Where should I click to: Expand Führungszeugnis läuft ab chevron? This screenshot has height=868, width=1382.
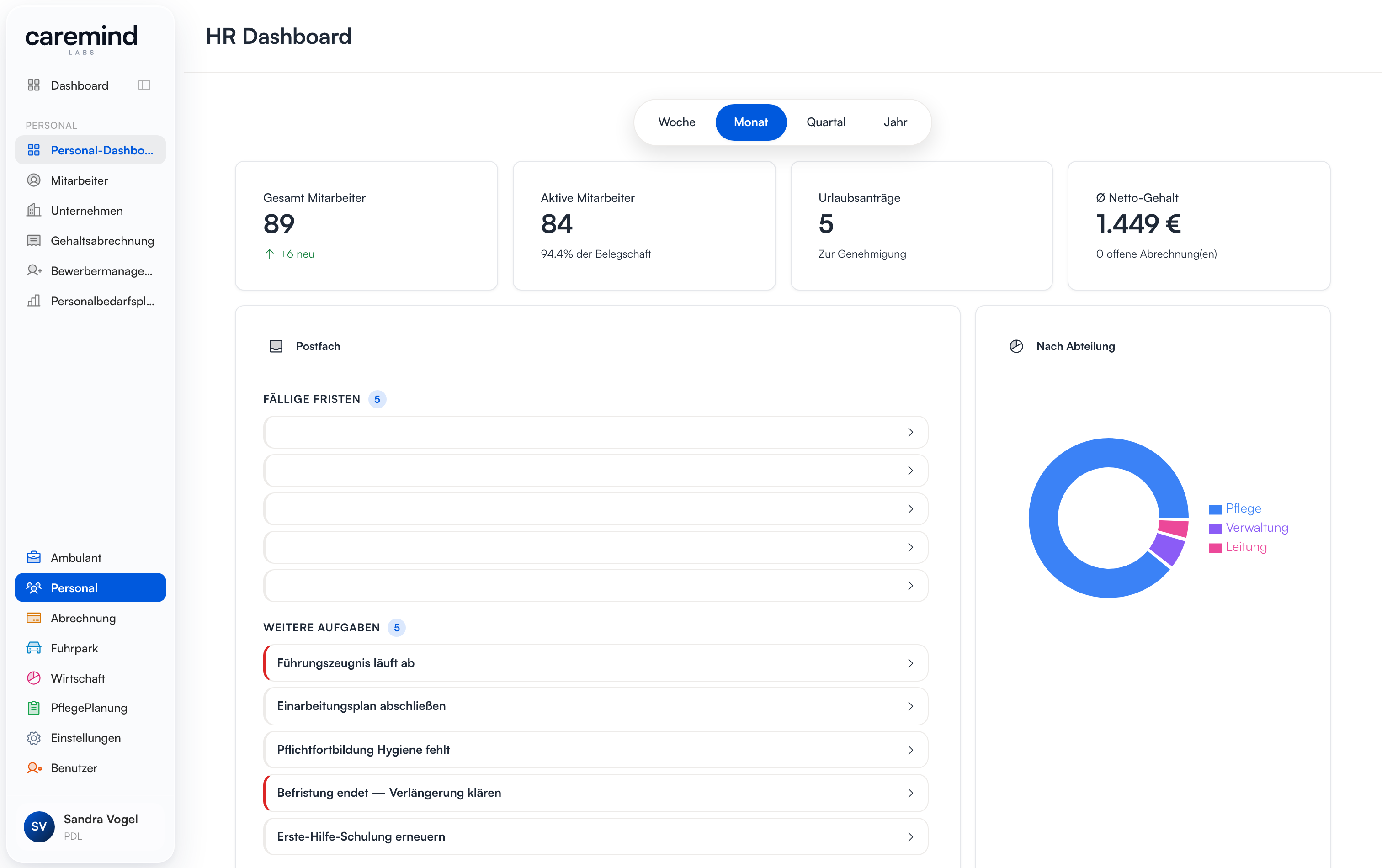(910, 663)
